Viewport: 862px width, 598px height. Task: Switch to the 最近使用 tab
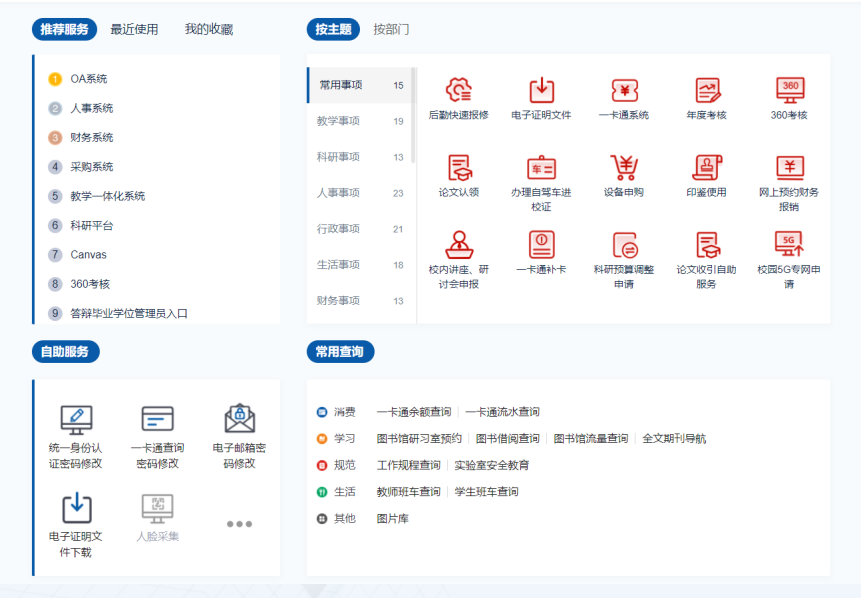[134, 29]
